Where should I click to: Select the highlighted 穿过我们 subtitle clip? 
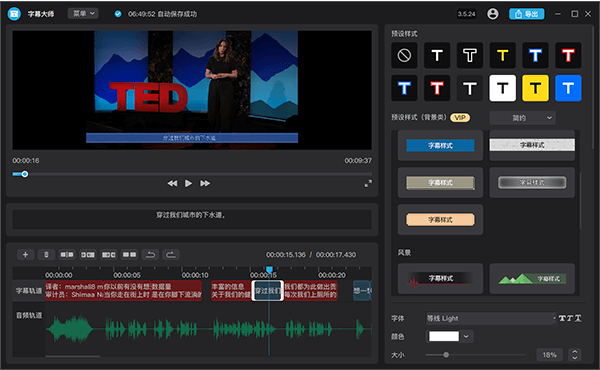pyautogui.click(x=267, y=290)
